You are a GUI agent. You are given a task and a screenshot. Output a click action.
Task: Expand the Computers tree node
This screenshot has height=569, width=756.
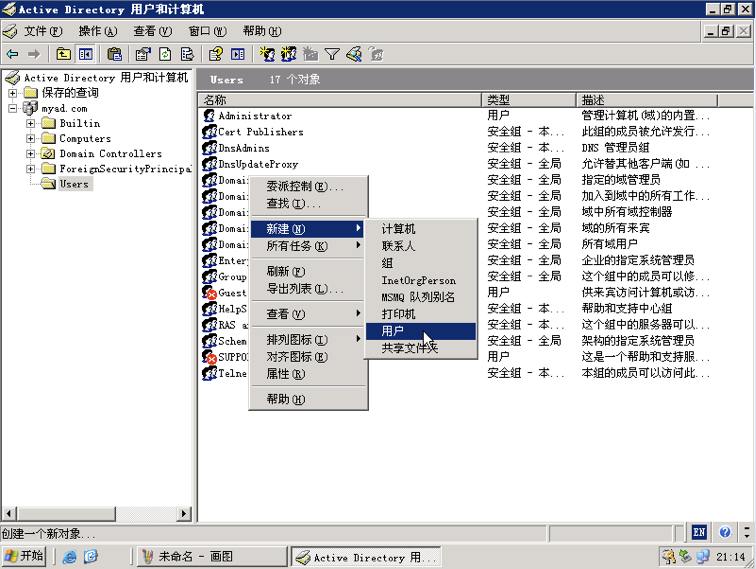coord(30,138)
